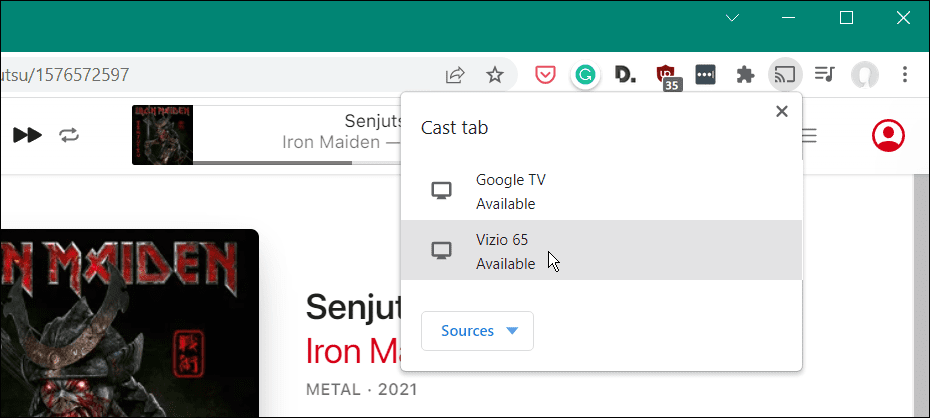The width and height of the screenshot is (930, 418).
Task: Skip to next track with fast-forward button
Action: click(x=27, y=135)
